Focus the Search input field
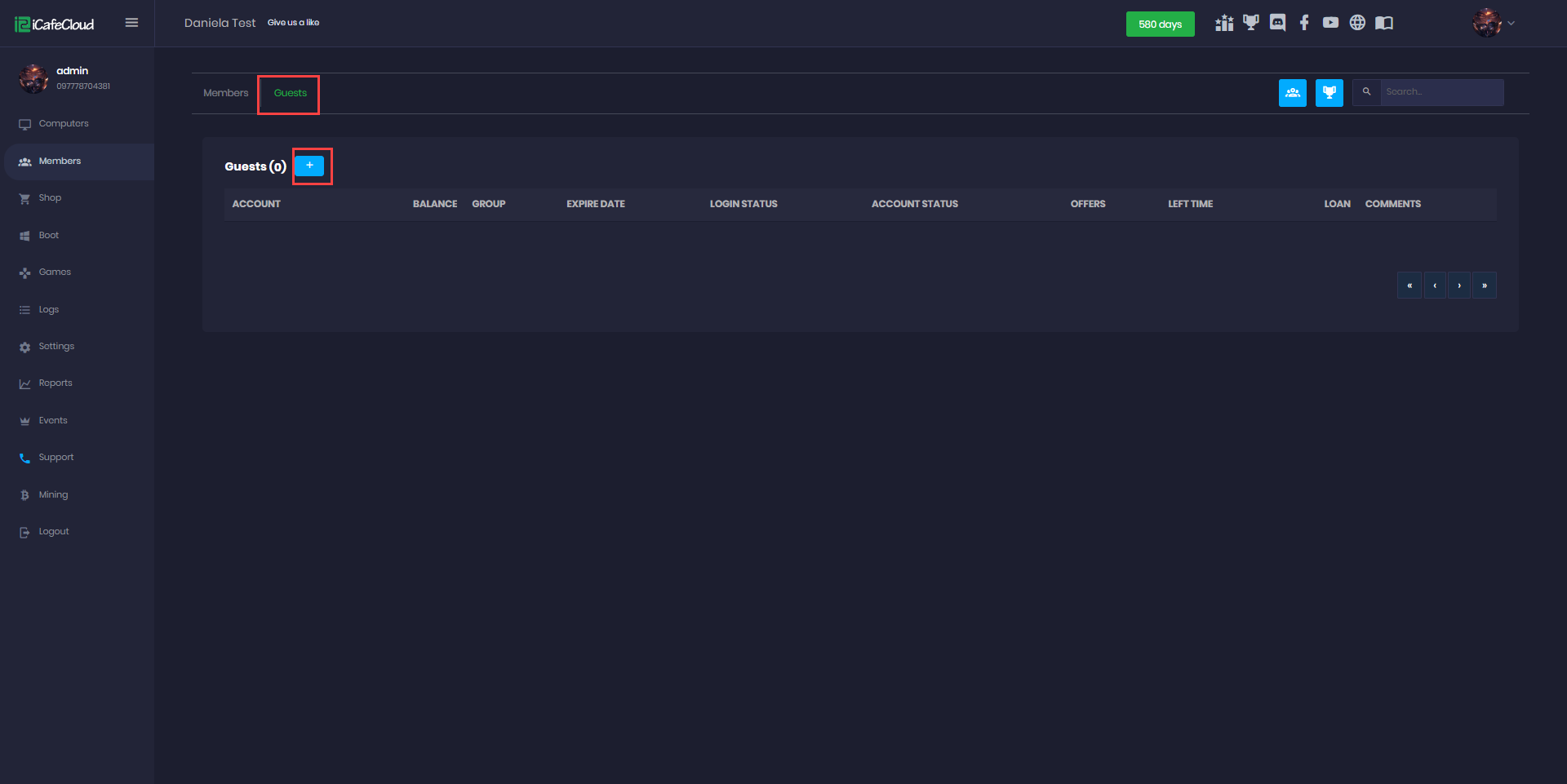 1441,92
